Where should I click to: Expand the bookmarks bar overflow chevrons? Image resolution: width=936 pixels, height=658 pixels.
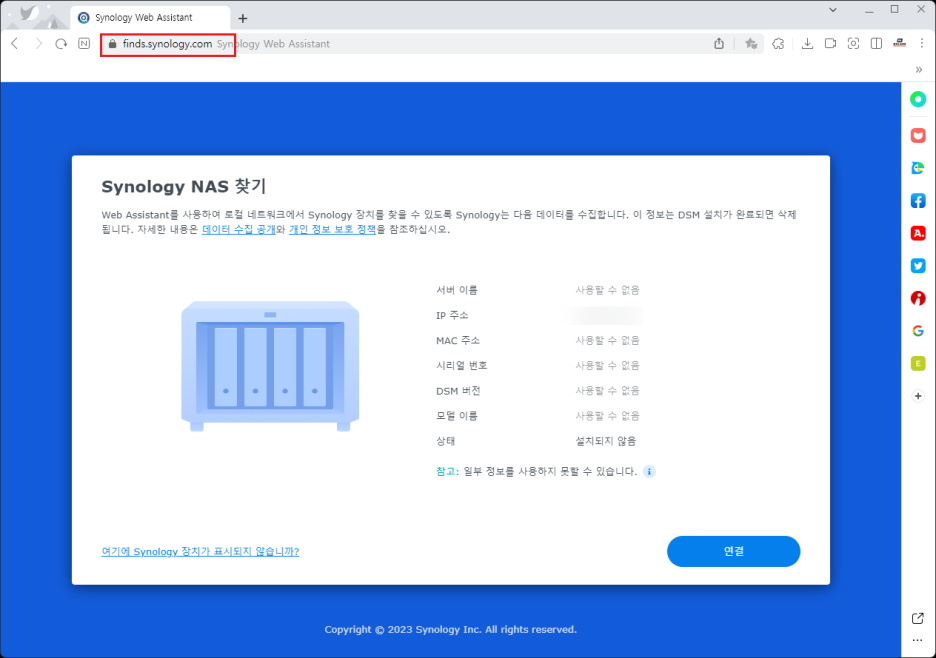[x=919, y=70]
